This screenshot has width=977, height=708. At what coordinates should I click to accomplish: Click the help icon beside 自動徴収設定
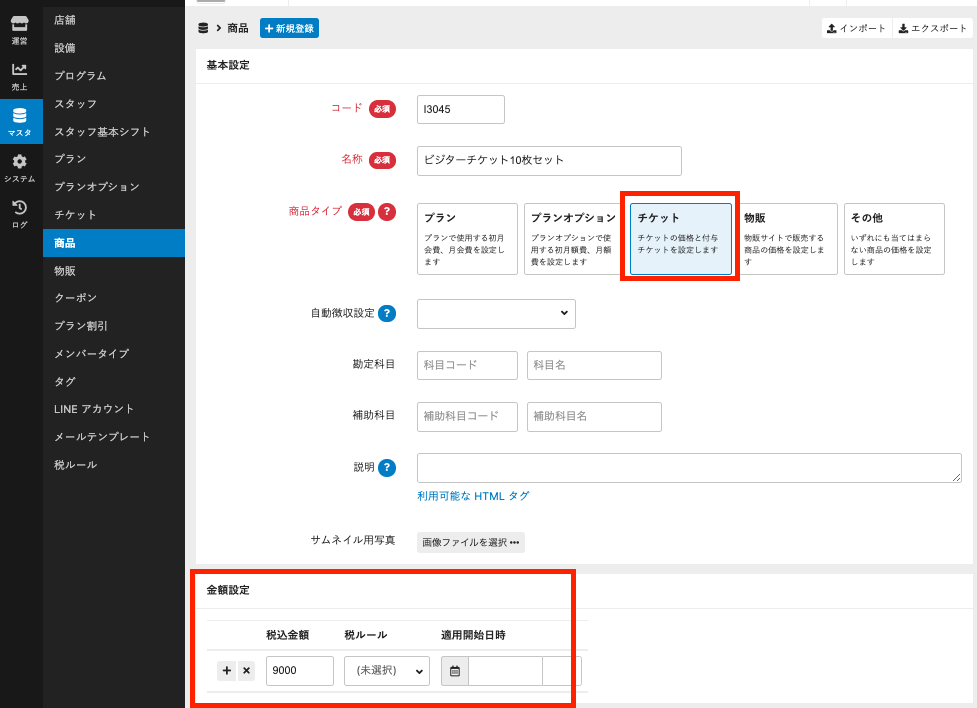[386, 313]
